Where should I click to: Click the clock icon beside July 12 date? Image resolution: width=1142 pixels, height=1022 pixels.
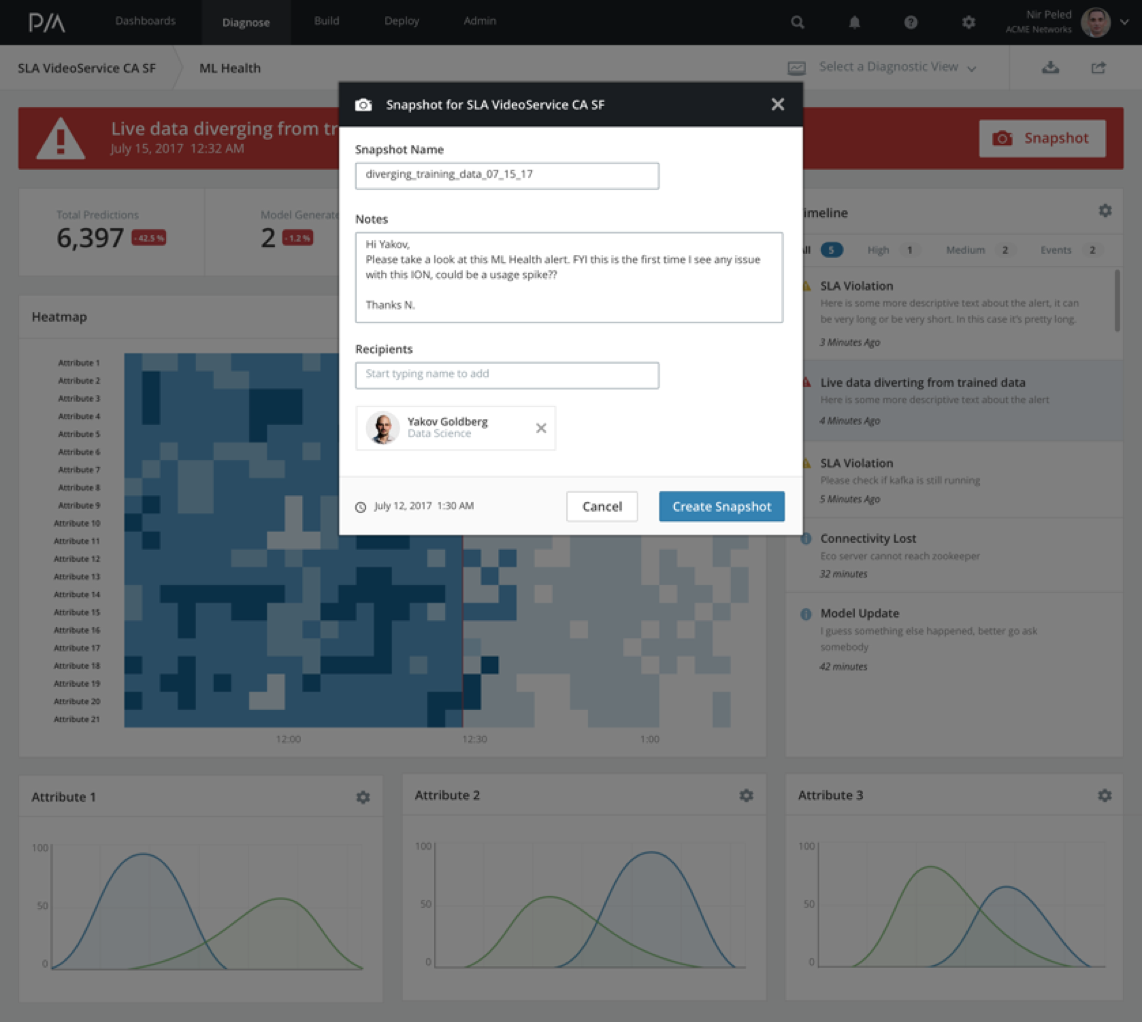[x=361, y=507]
